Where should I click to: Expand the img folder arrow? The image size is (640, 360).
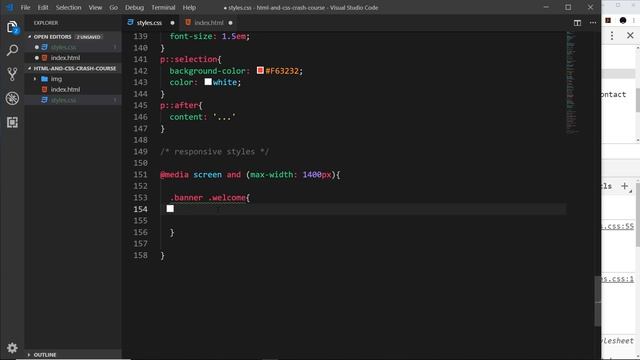tap(35, 79)
